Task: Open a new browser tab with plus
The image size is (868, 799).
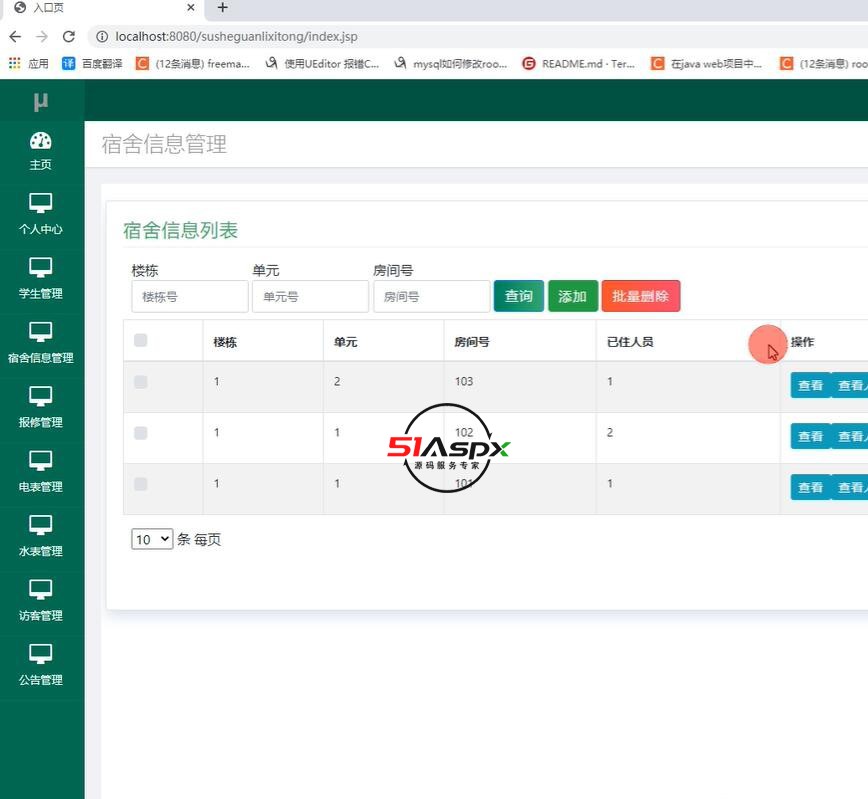Action: pos(223,7)
